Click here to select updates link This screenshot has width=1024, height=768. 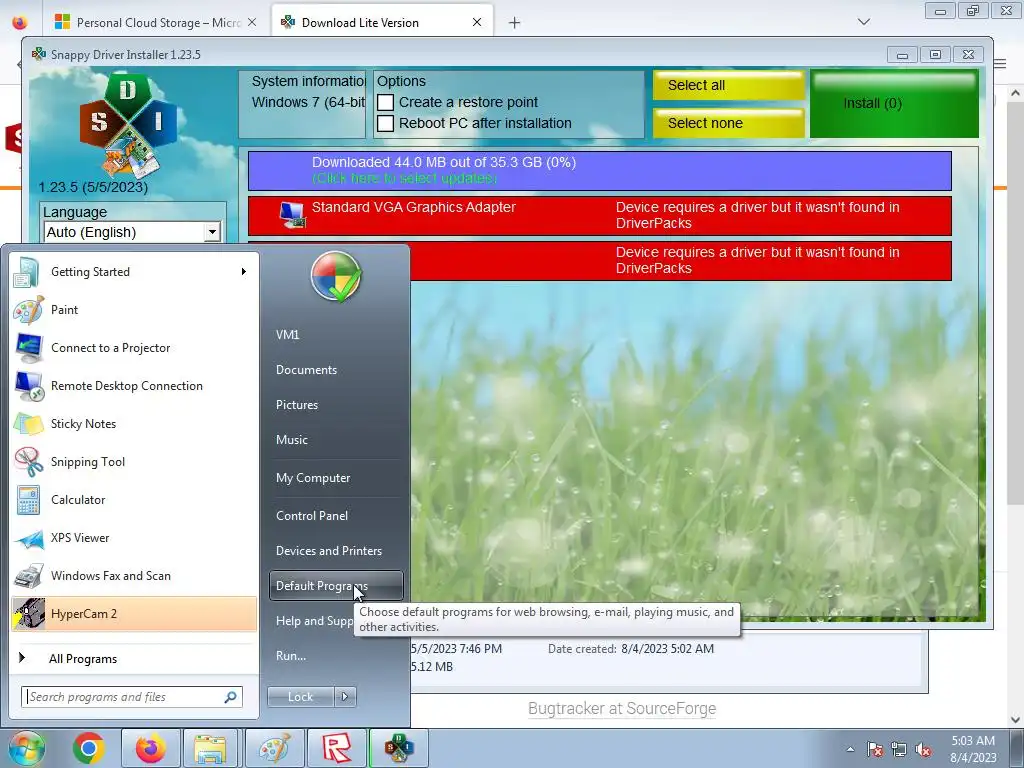pos(404,178)
